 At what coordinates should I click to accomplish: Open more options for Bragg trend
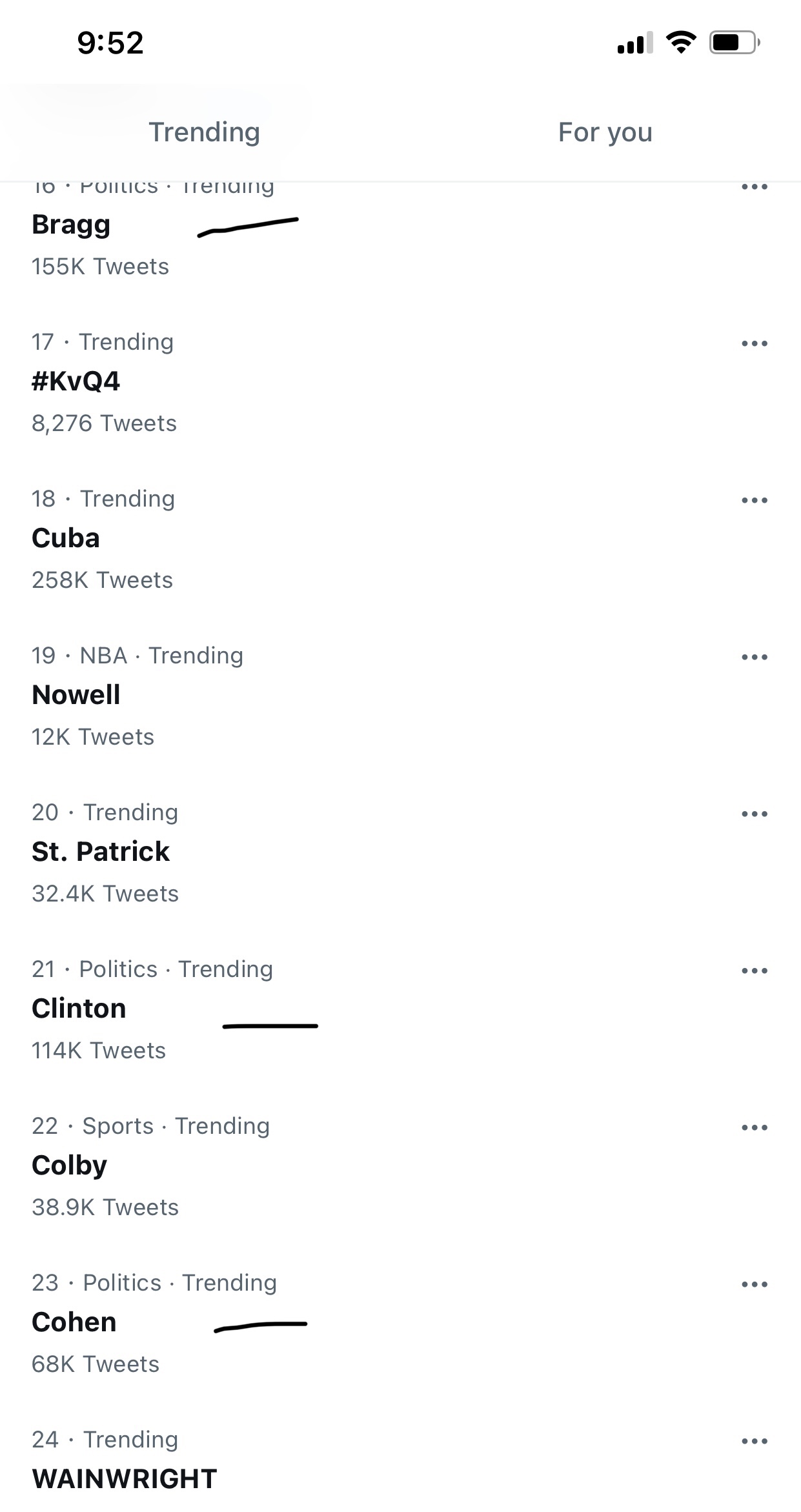[755, 187]
